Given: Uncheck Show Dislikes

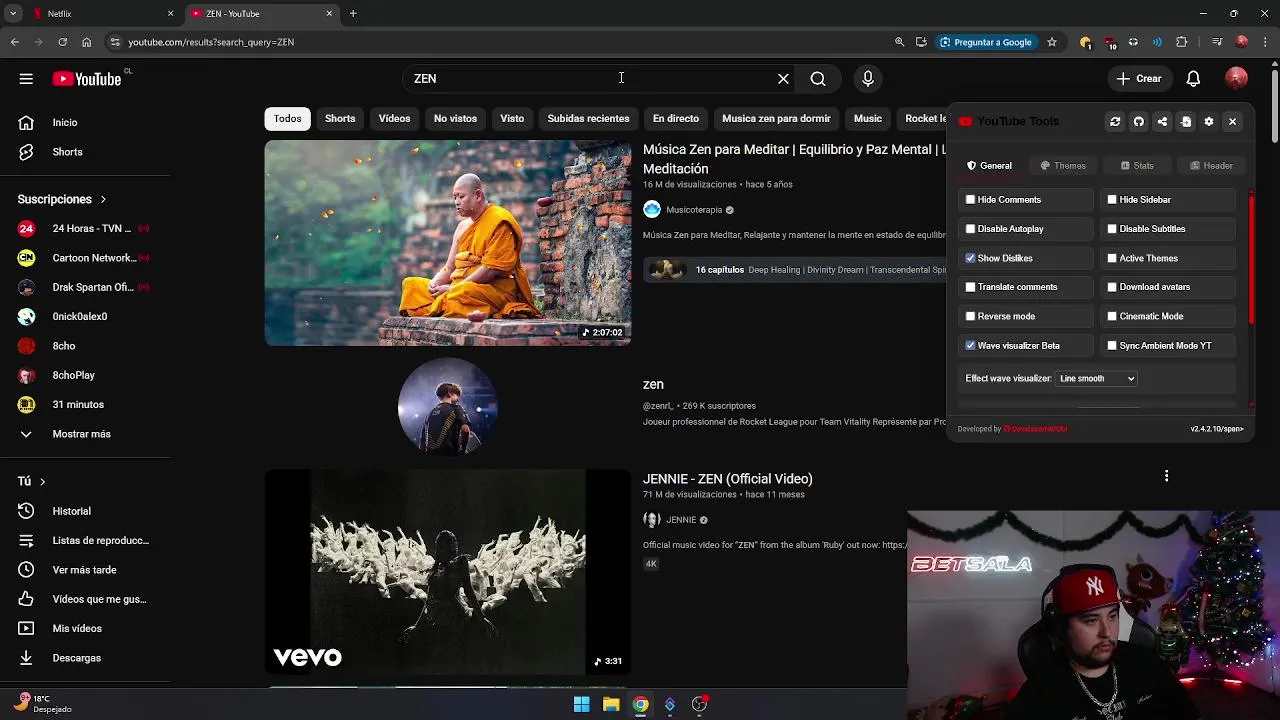Looking at the screenshot, I should click(x=970, y=258).
